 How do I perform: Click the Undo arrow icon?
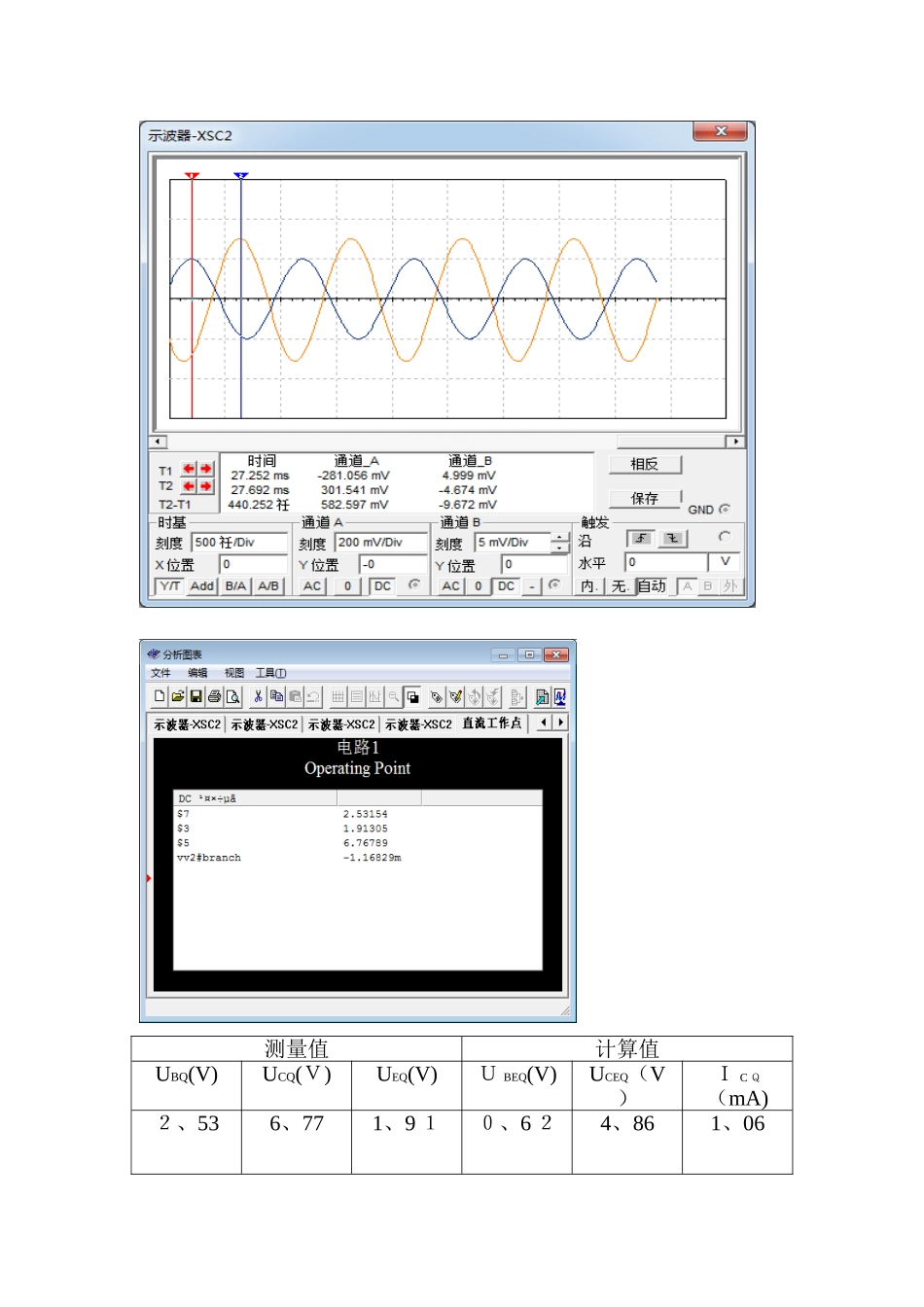tap(313, 696)
